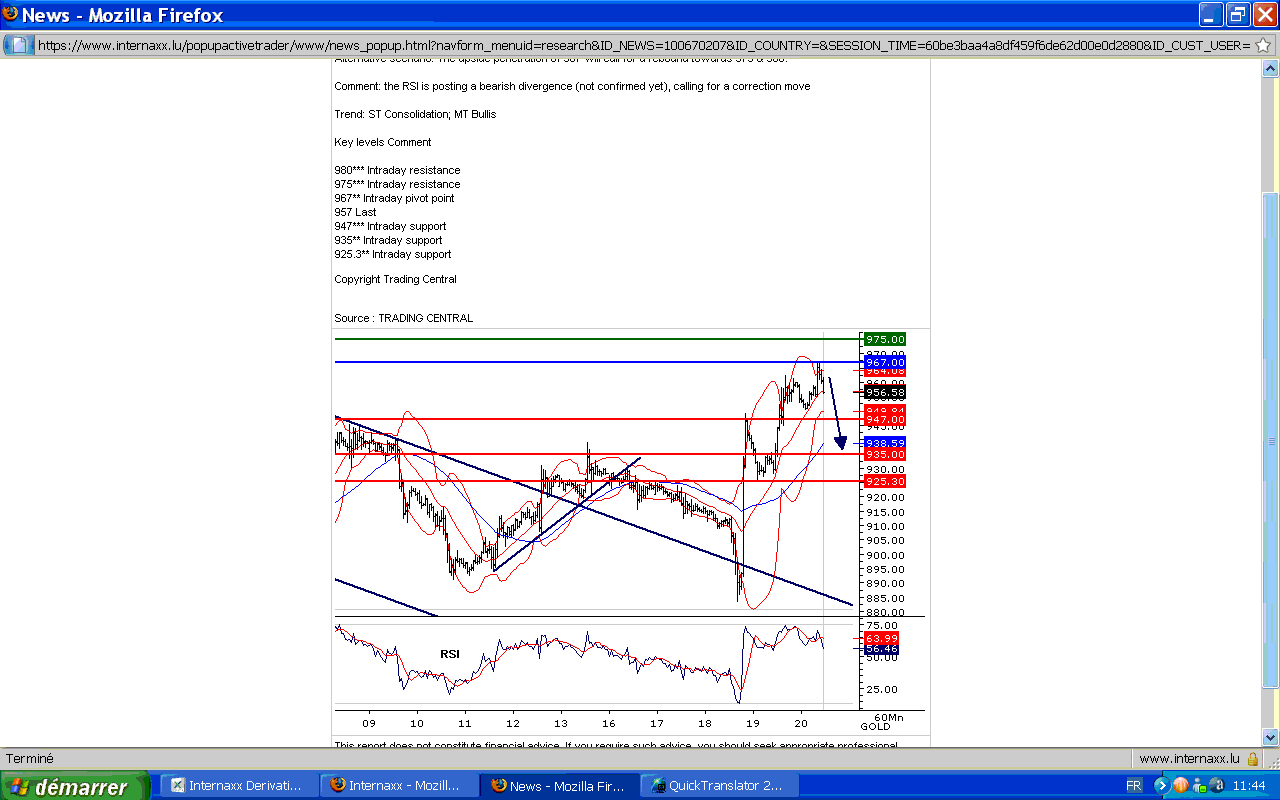Click the 938.59 blue price label
Screen dimensions: 1280x800
[x=885, y=443]
